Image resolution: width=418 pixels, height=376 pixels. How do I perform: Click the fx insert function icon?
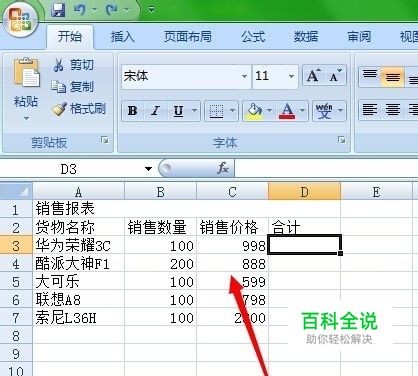[223, 169]
